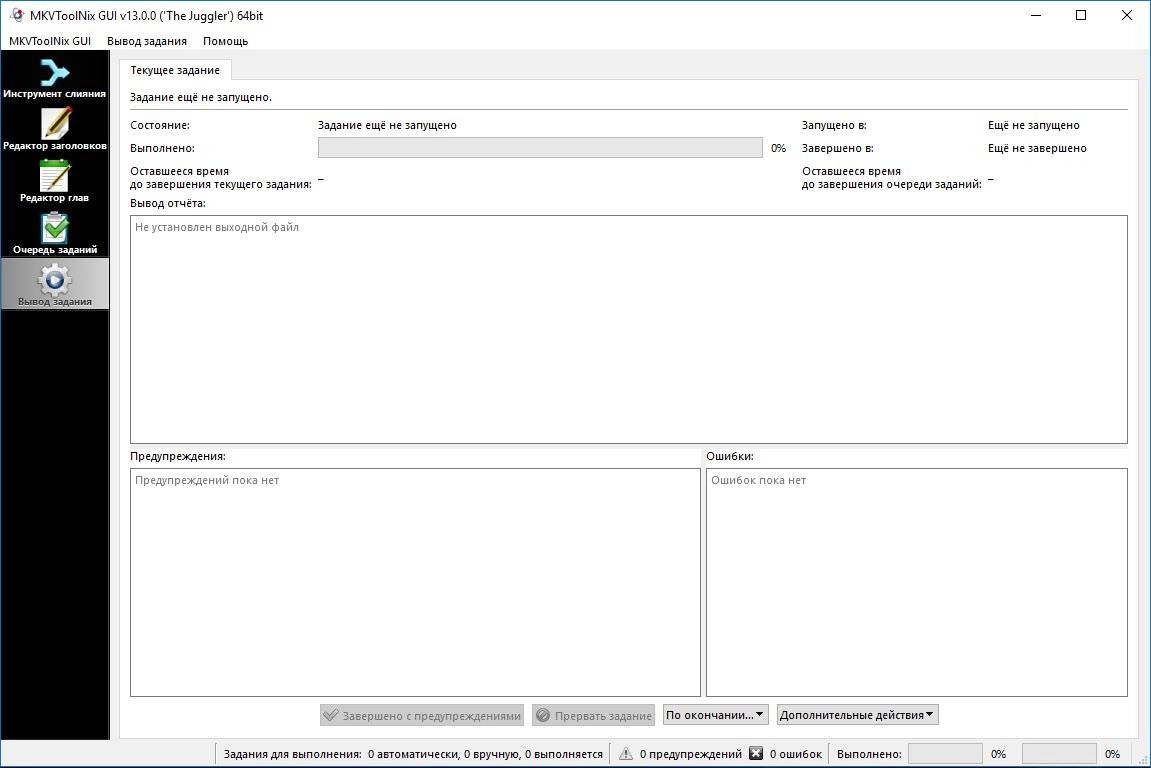Click 'Задание ещё не запущено.' heading text

point(201,97)
